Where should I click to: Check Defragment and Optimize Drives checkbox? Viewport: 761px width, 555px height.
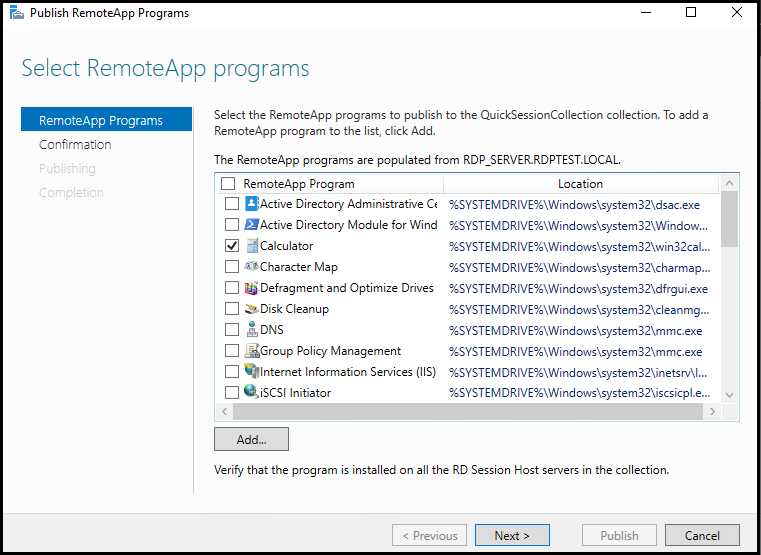coord(232,288)
